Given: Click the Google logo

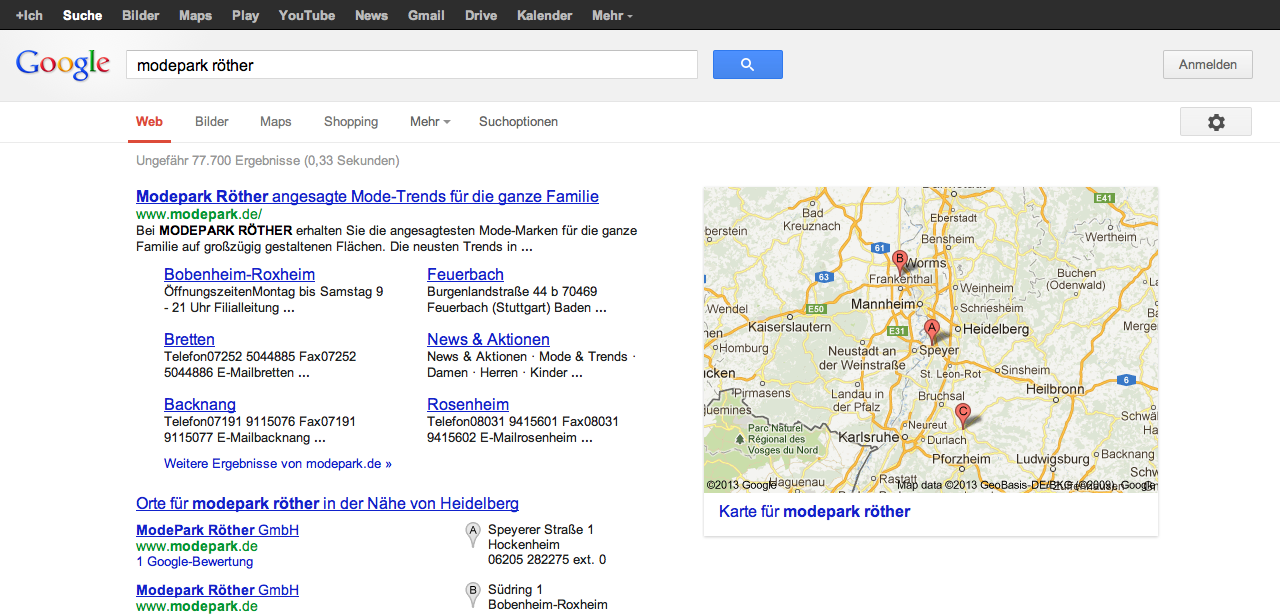Looking at the screenshot, I should point(62,65).
